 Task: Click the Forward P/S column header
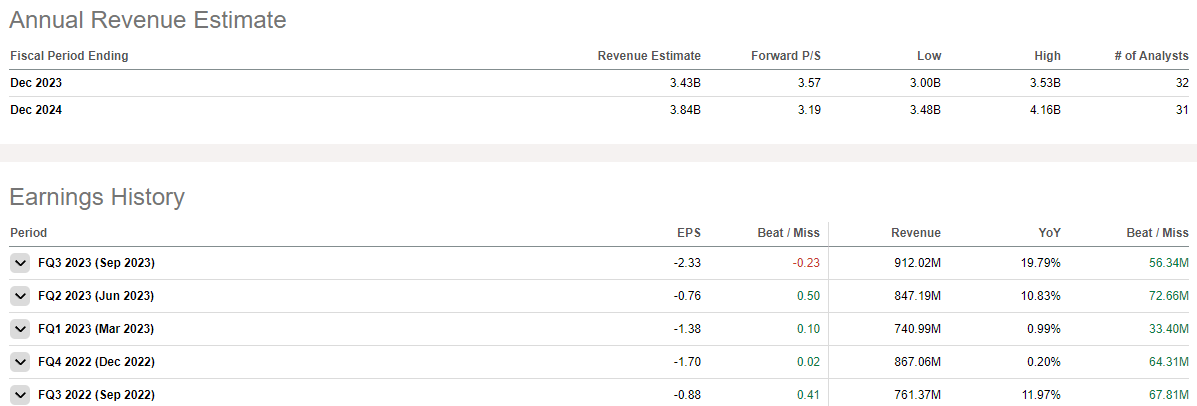tap(785, 56)
